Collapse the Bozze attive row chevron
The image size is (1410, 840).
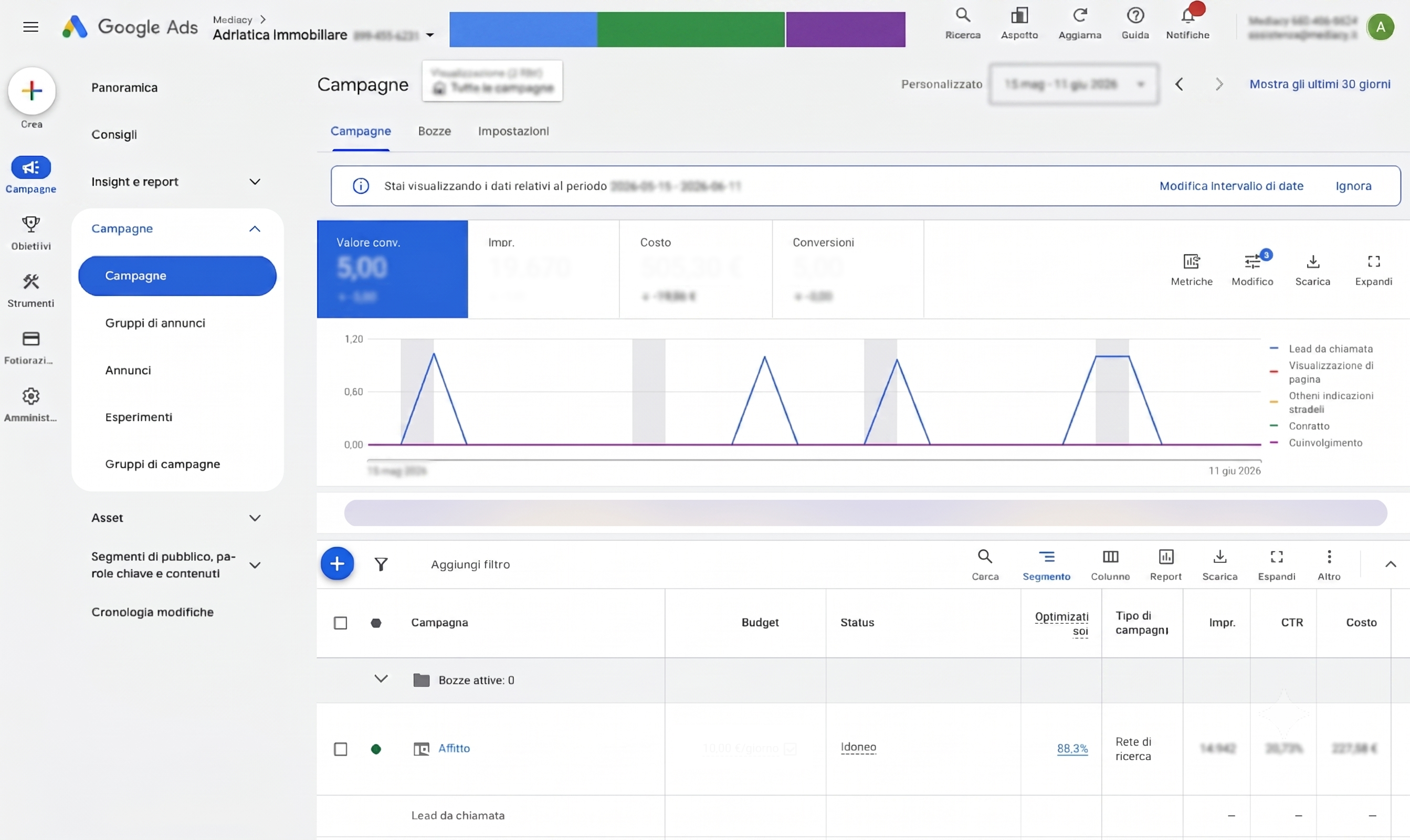[381, 678]
